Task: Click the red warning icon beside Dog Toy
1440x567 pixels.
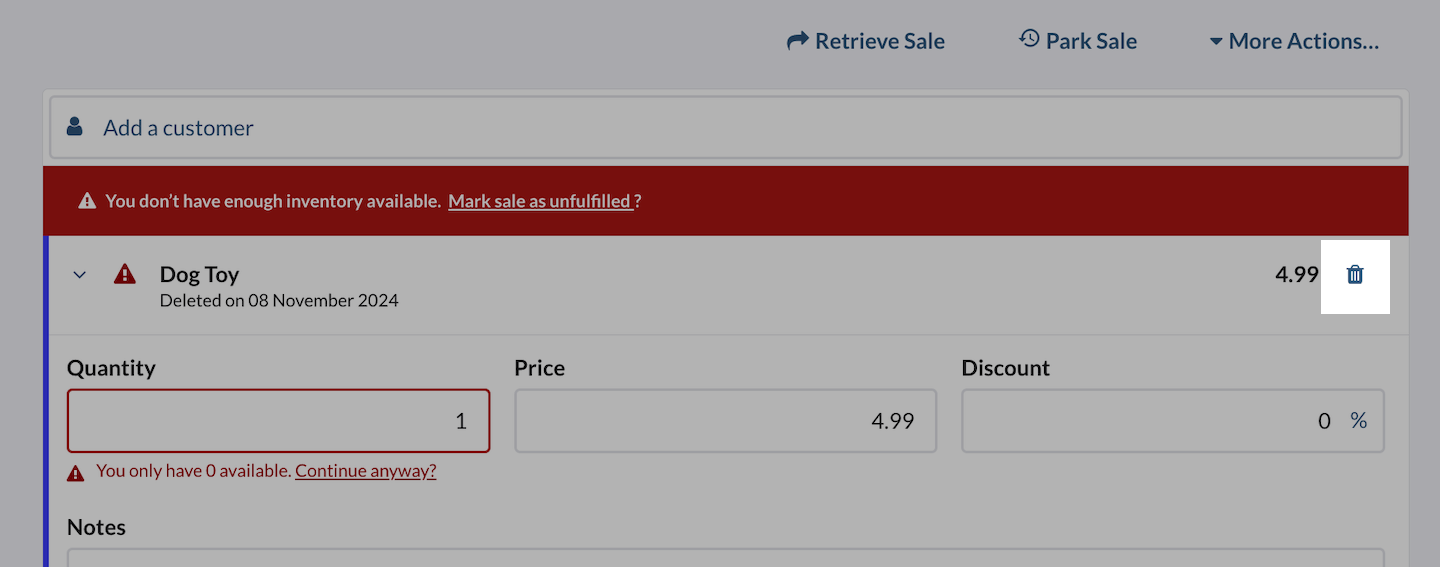Action: (x=125, y=274)
